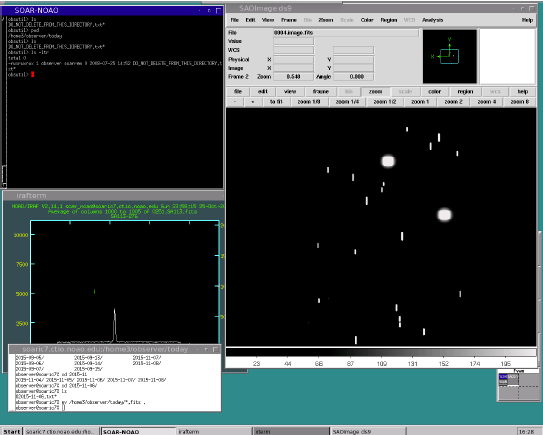Image resolution: width=543 pixels, height=435 pixels.
Task: Click the ds9 panner compass thumbnail
Action: pyautogui.click(x=449, y=56)
